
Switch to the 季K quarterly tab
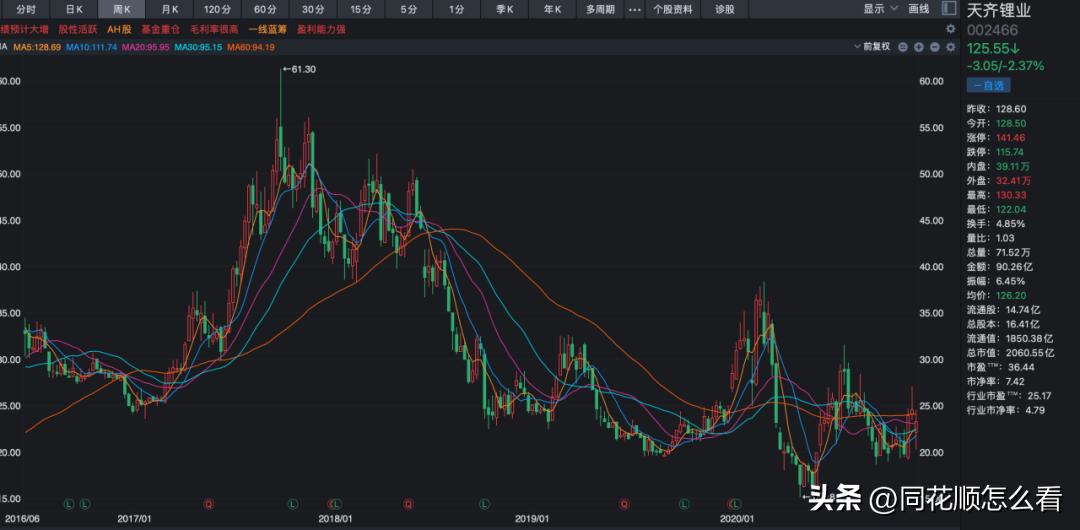click(505, 9)
